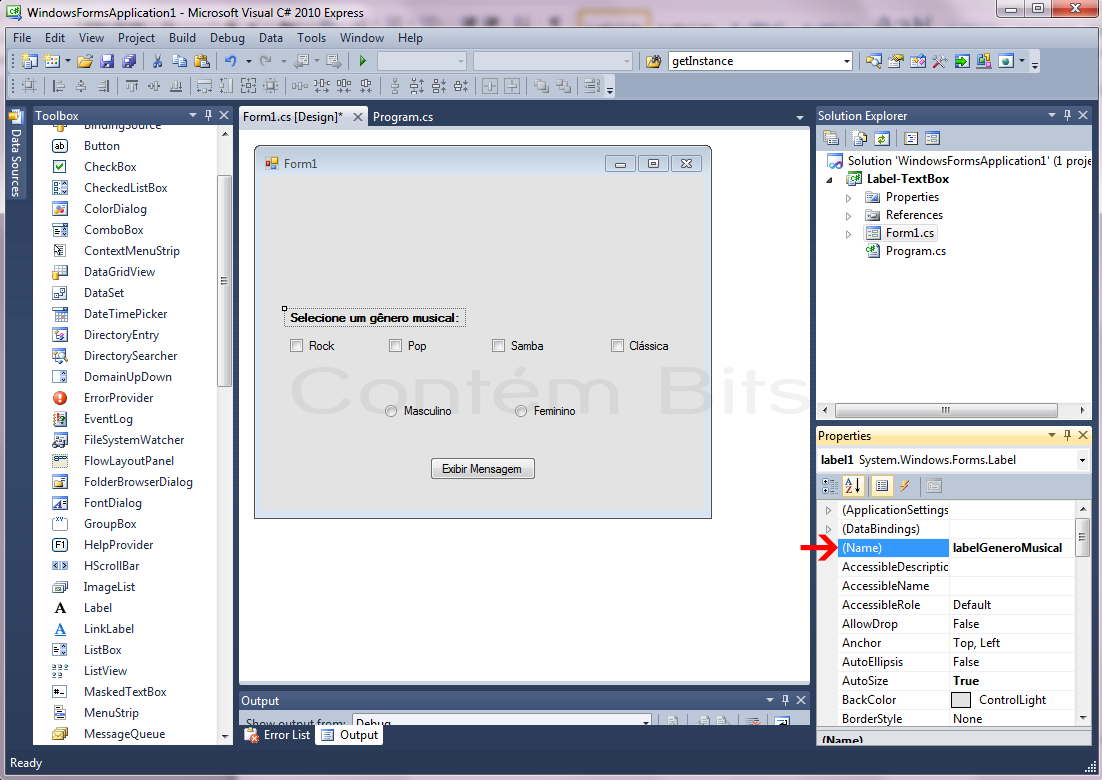Click the Paste clipboard icon

(202, 61)
